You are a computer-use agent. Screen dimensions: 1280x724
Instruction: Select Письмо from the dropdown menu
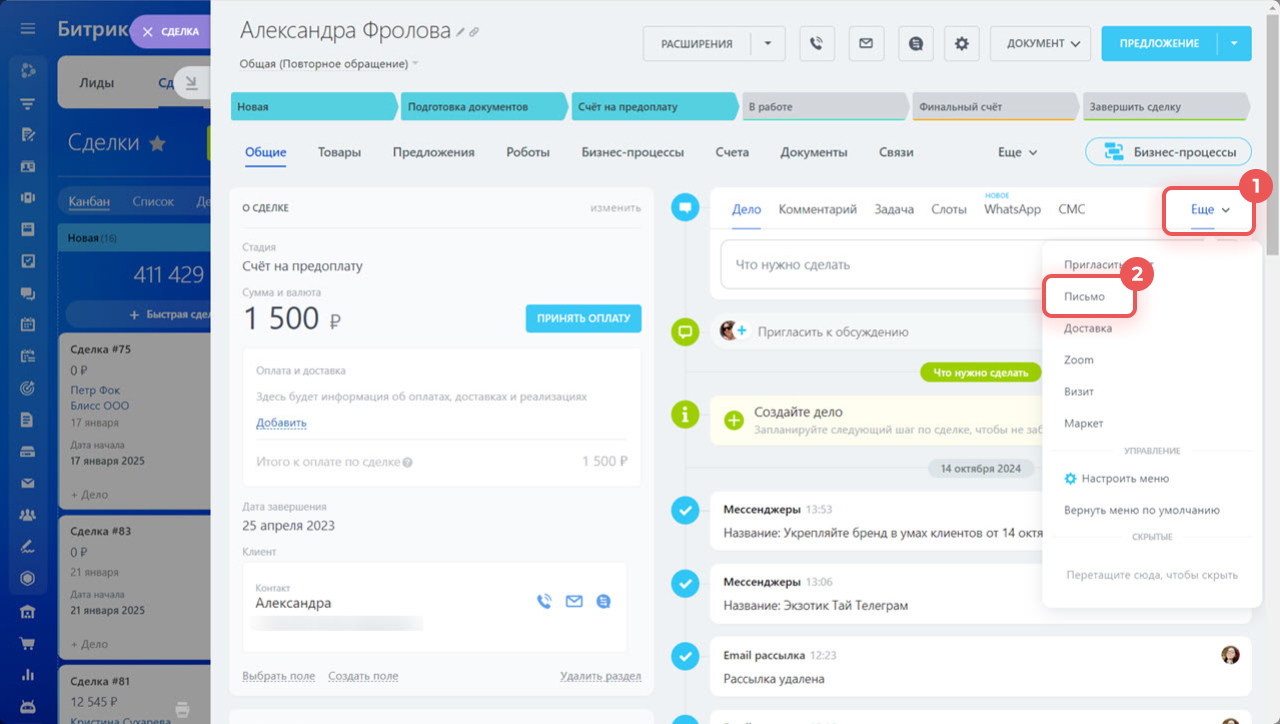point(1085,297)
